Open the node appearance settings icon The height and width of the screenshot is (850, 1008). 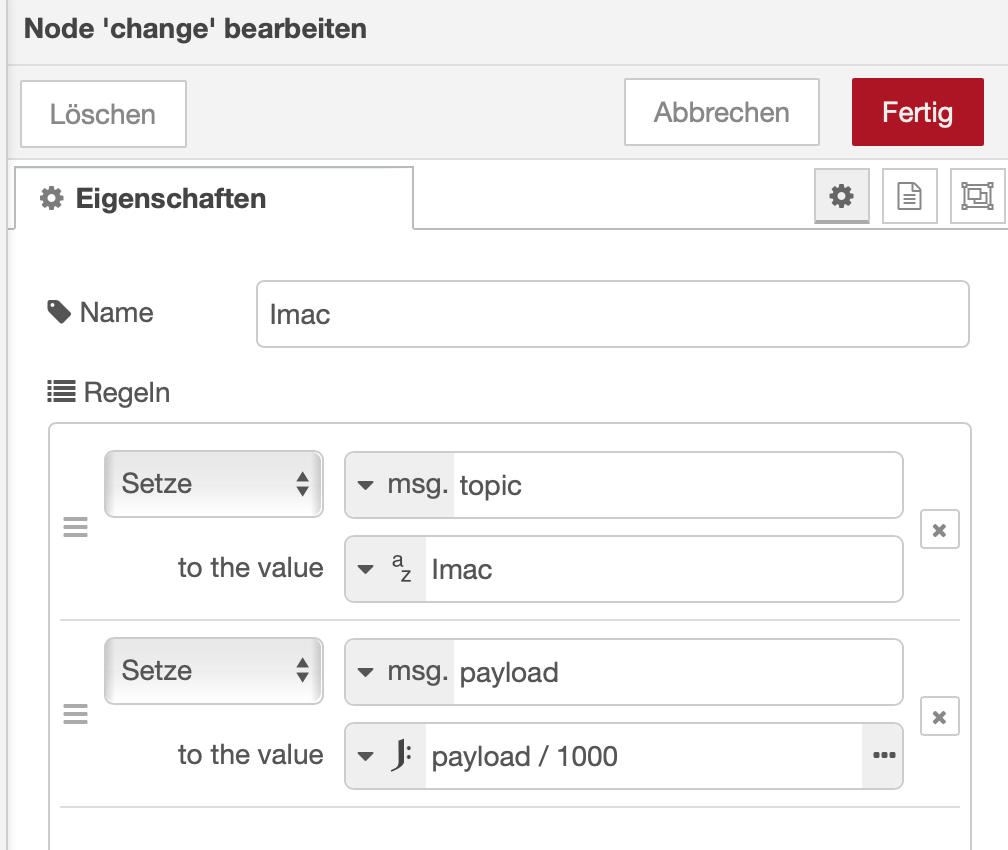coord(977,196)
